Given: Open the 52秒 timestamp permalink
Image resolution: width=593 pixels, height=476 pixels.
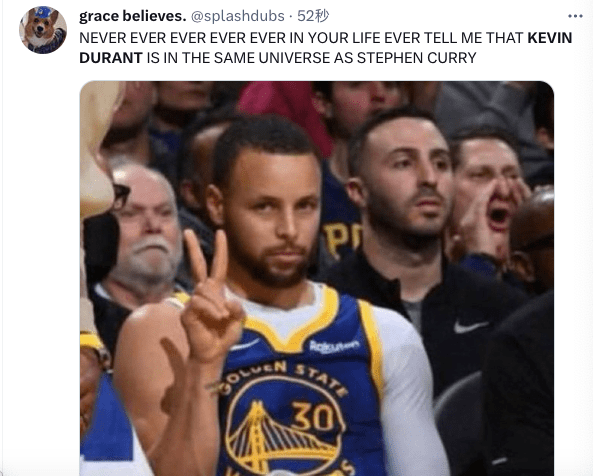Looking at the screenshot, I should point(313,16).
